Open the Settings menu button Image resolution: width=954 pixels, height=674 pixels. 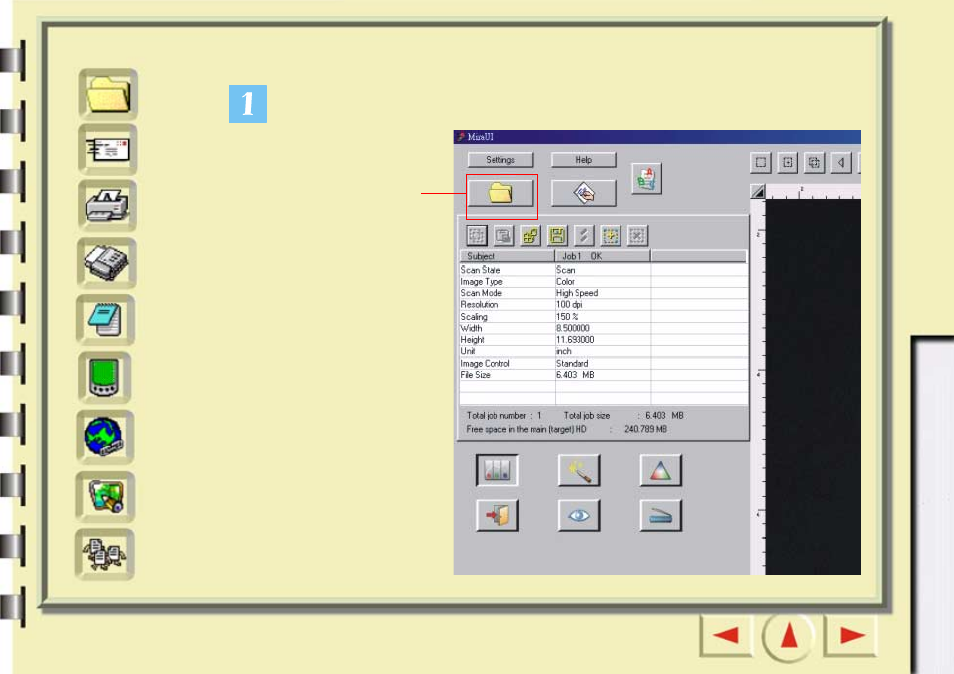pyautogui.click(x=501, y=159)
